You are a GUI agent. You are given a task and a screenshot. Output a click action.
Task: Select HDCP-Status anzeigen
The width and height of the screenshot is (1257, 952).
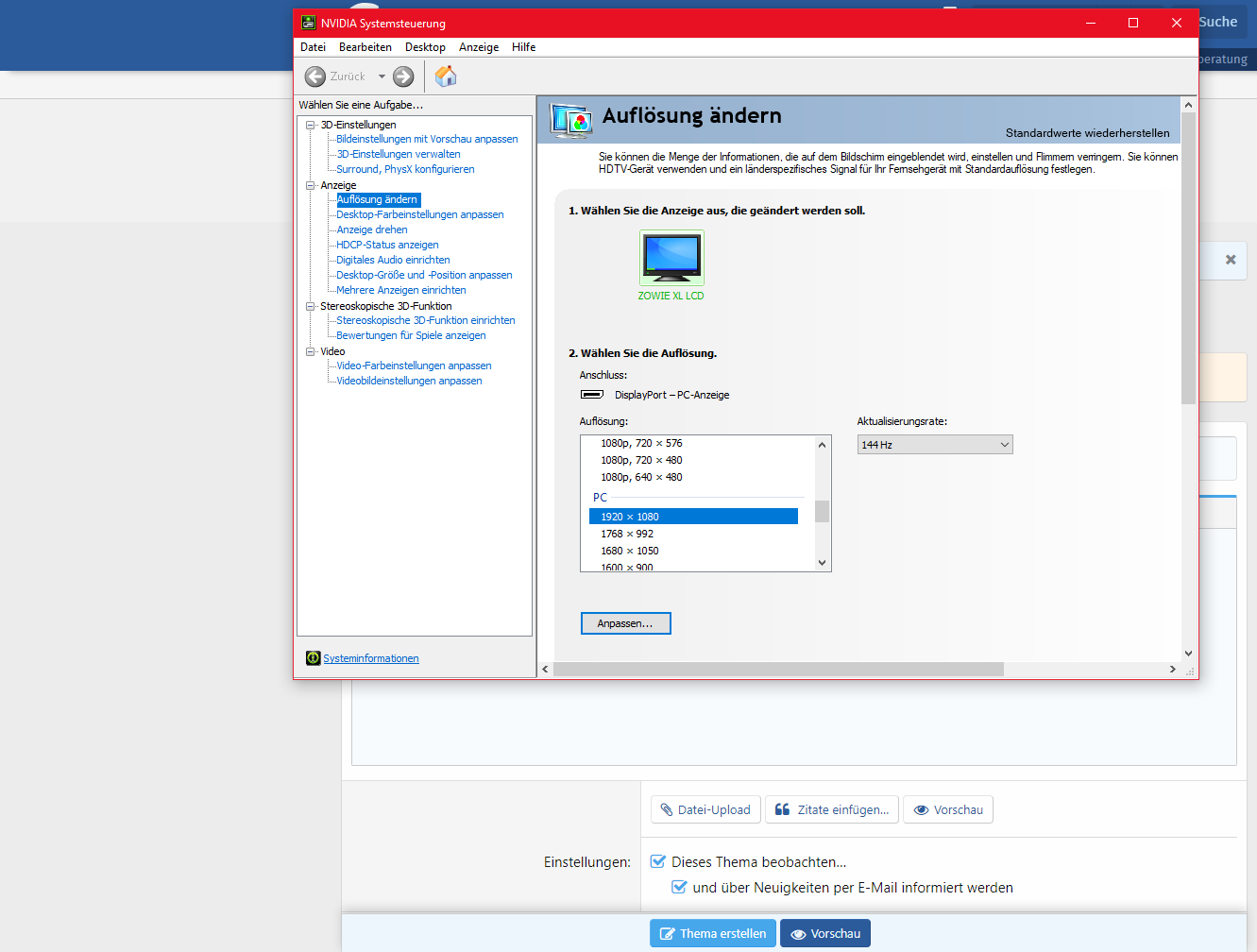tap(387, 245)
